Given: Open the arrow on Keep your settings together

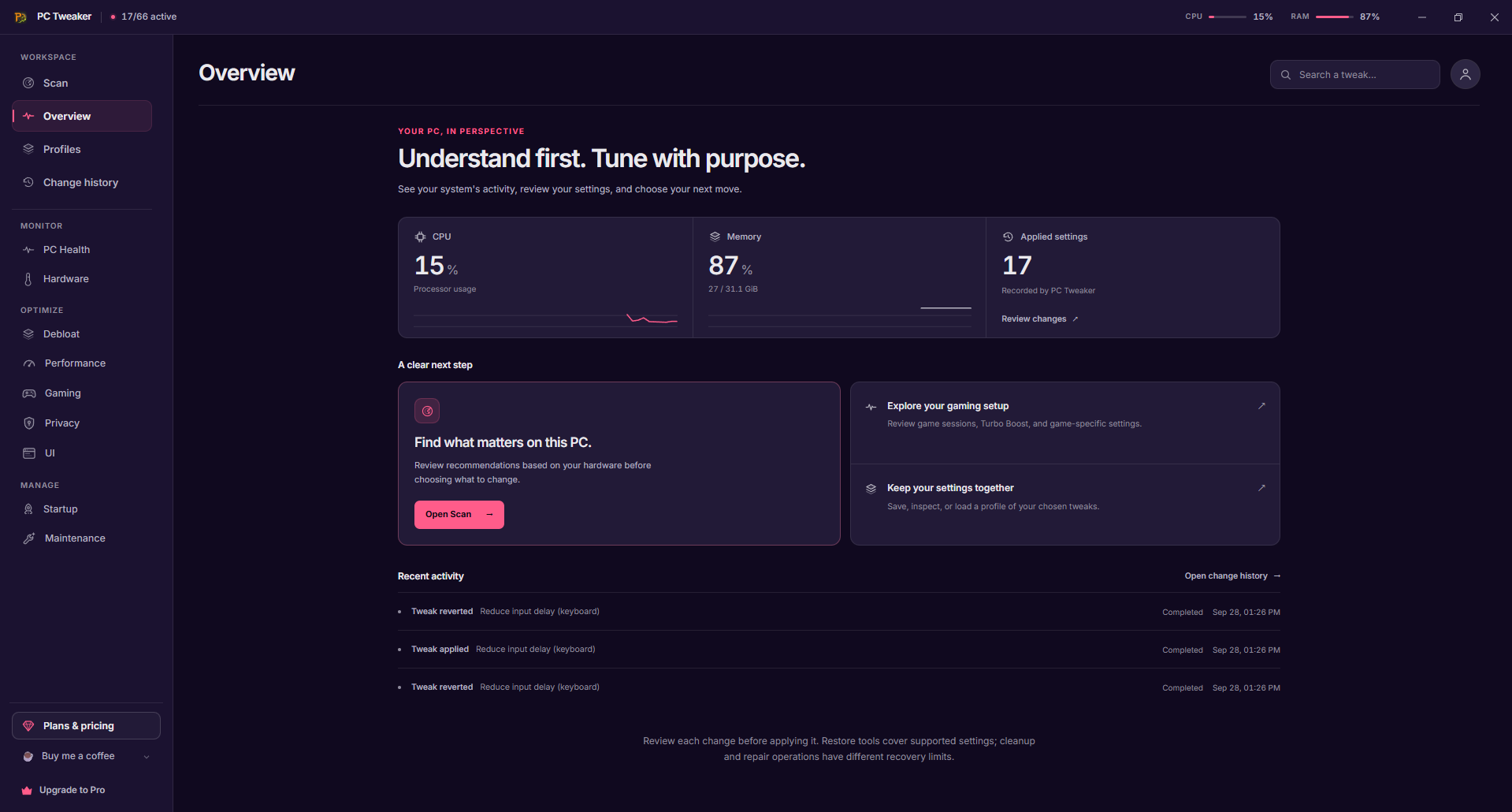Looking at the screenshot, I should click(x=1261, y=488).
